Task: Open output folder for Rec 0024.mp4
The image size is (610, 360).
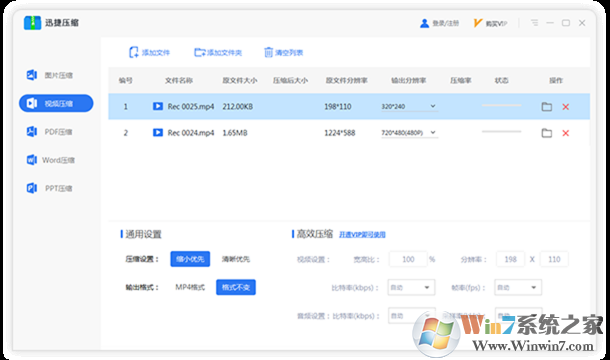Action: click(547, 133)
